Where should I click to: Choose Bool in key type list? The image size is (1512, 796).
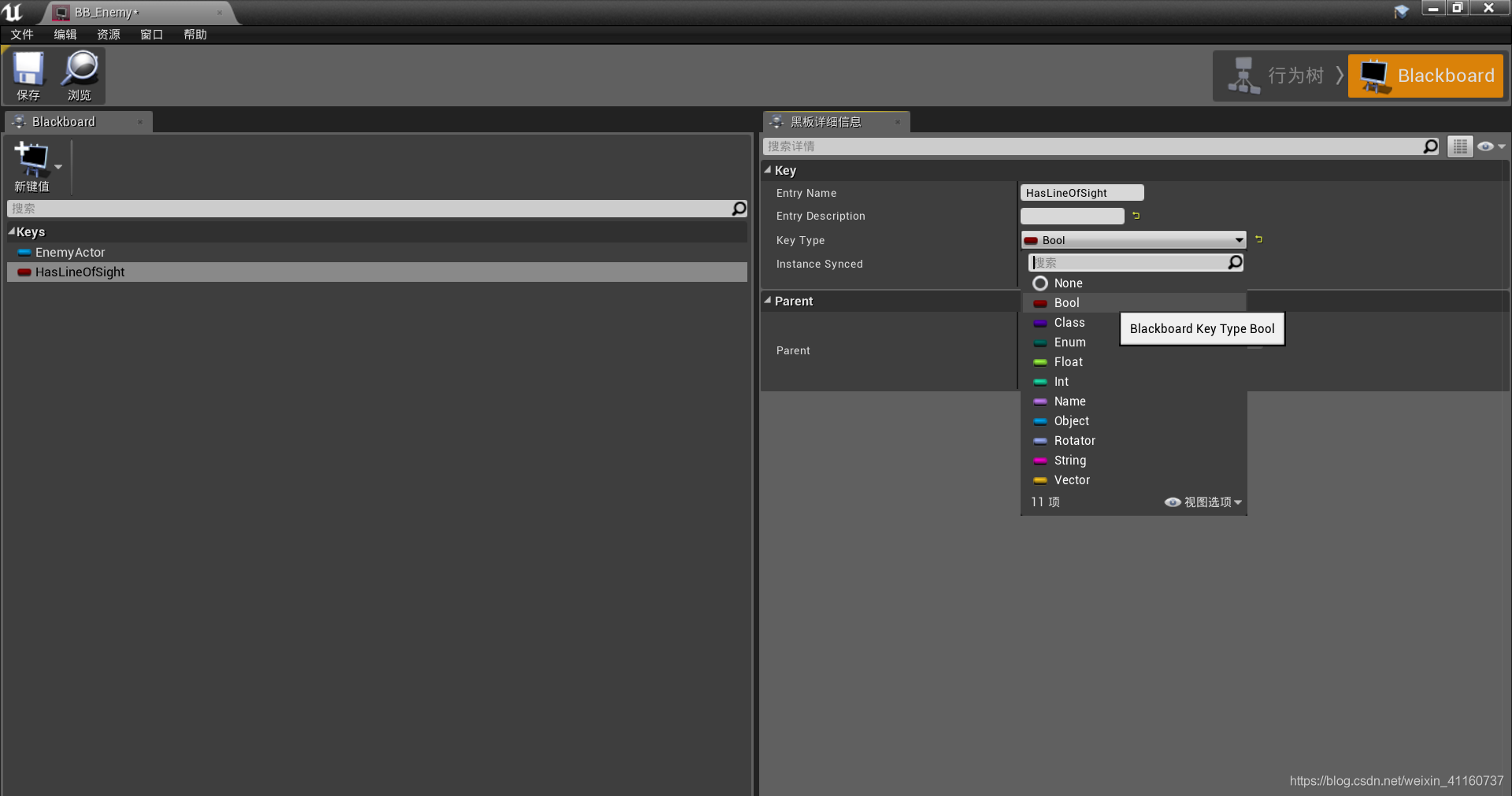point(1134,302)
